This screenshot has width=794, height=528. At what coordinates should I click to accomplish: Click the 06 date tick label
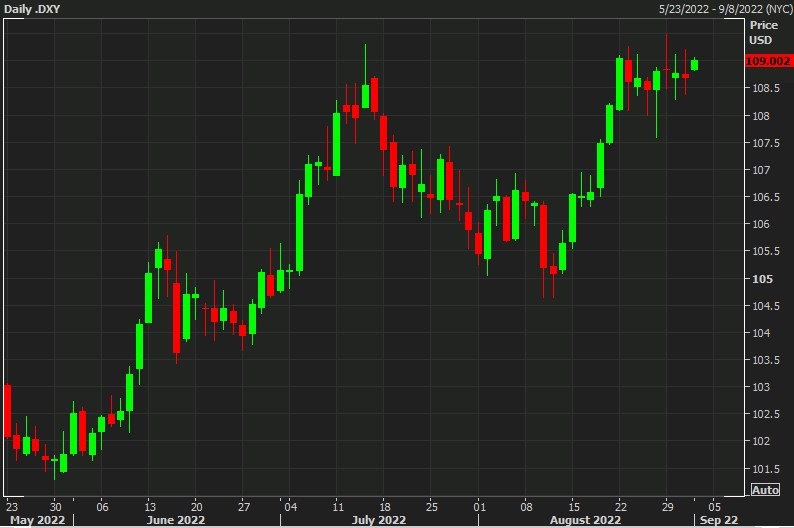tap(102, 507)
